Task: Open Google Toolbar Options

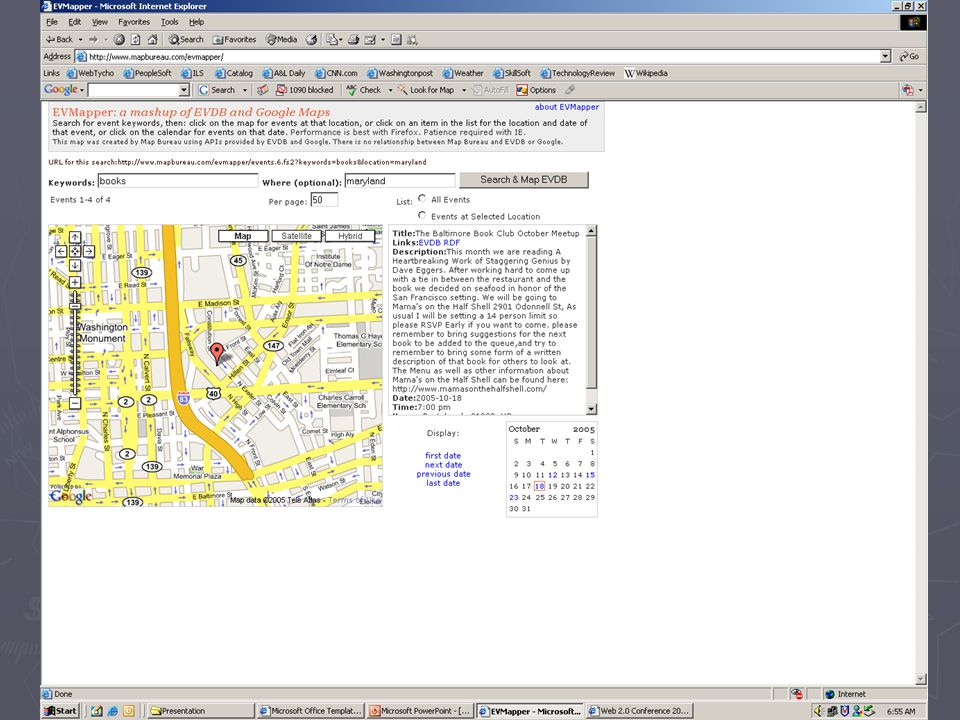Action: (536, 90)
